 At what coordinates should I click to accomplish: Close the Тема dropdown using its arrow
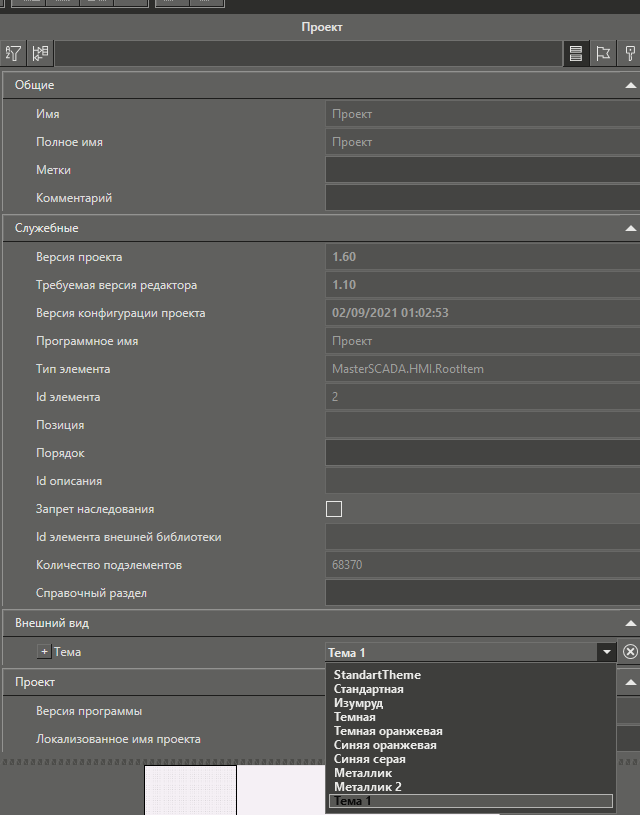(x=606, y=652)
